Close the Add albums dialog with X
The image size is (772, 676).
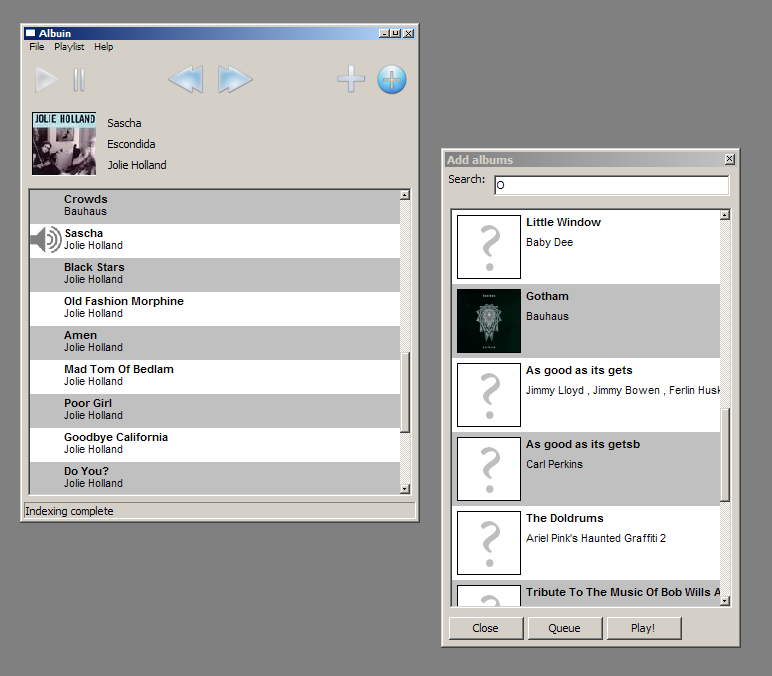tap(730, 159)
